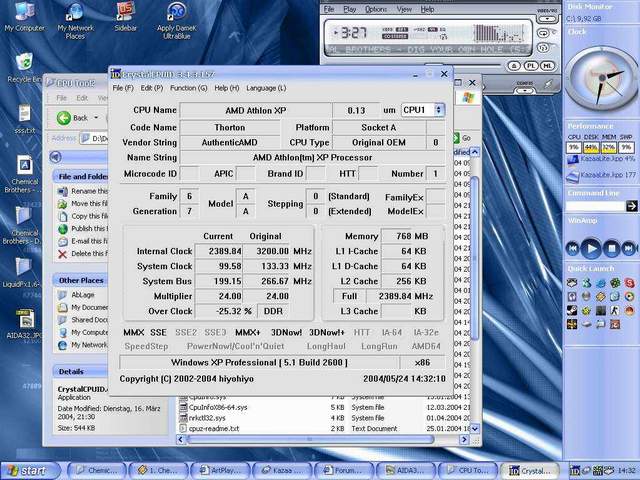Switch to Forum... taskbar button

point(343,471)
